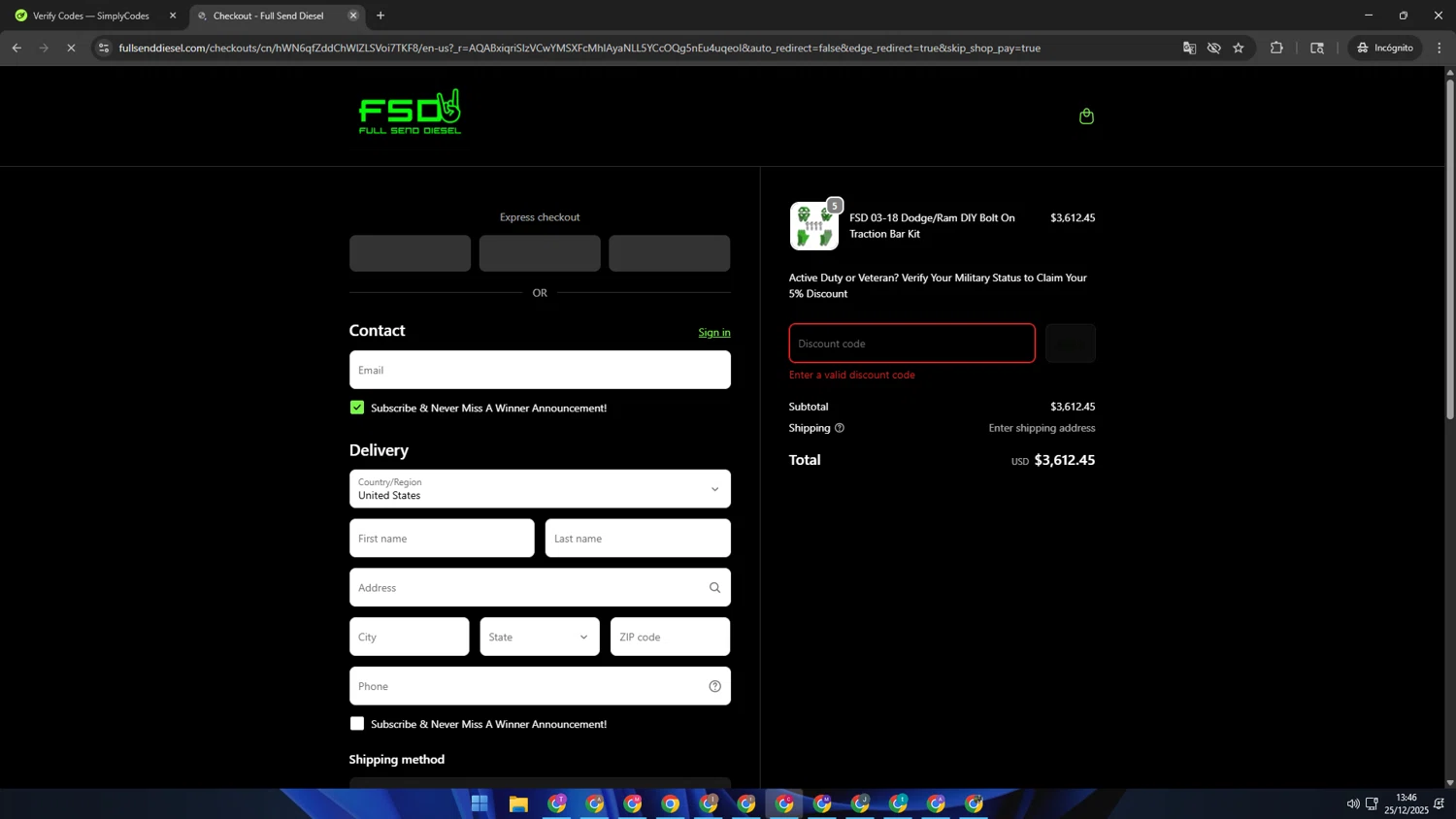The height and width of the screenshot is (819, 1456).
Task: Expand the Country/Region dropdown
Action: click(540, 489)
